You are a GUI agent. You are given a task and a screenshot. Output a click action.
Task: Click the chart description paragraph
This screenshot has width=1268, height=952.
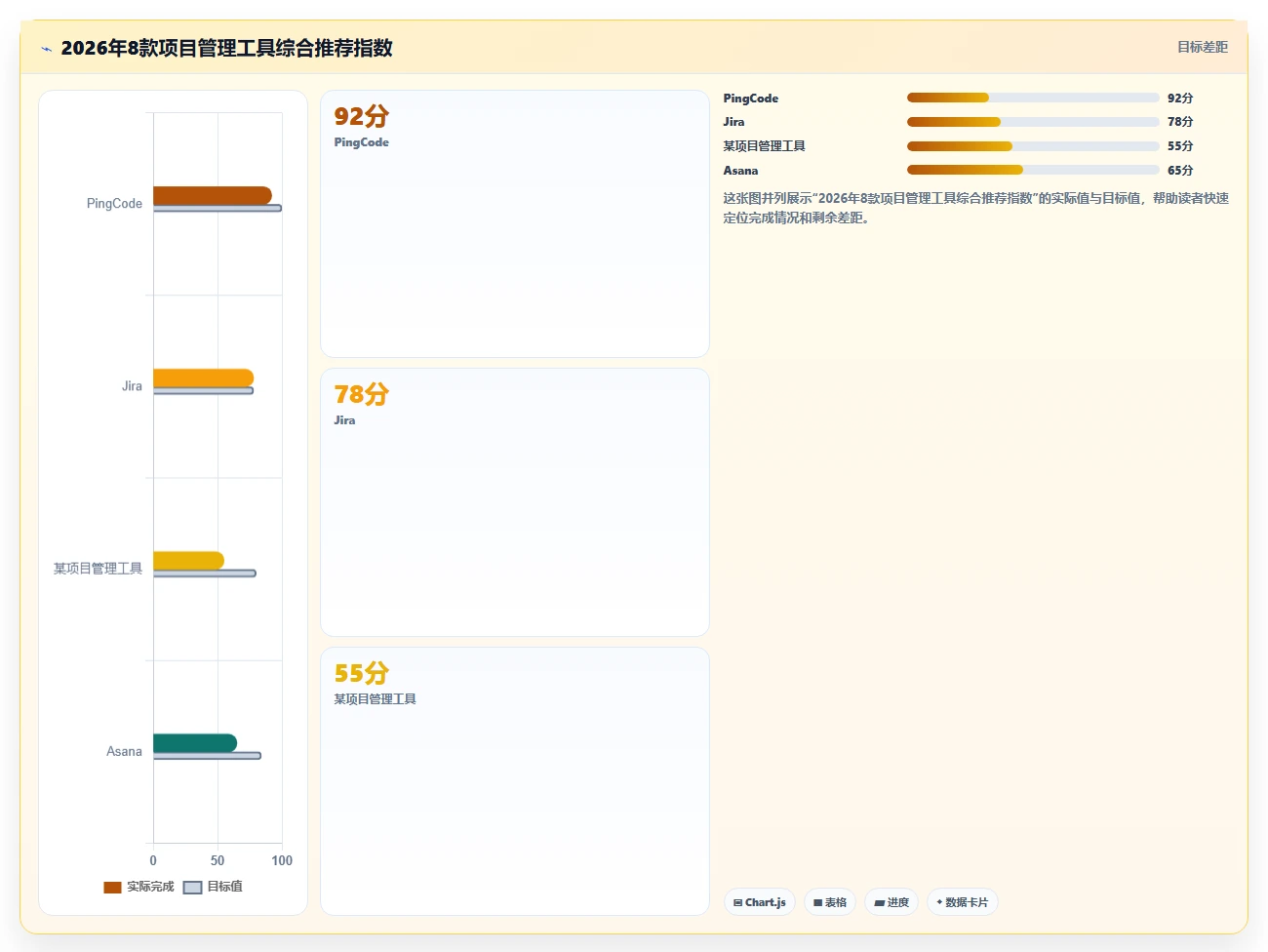pos(975,208)
